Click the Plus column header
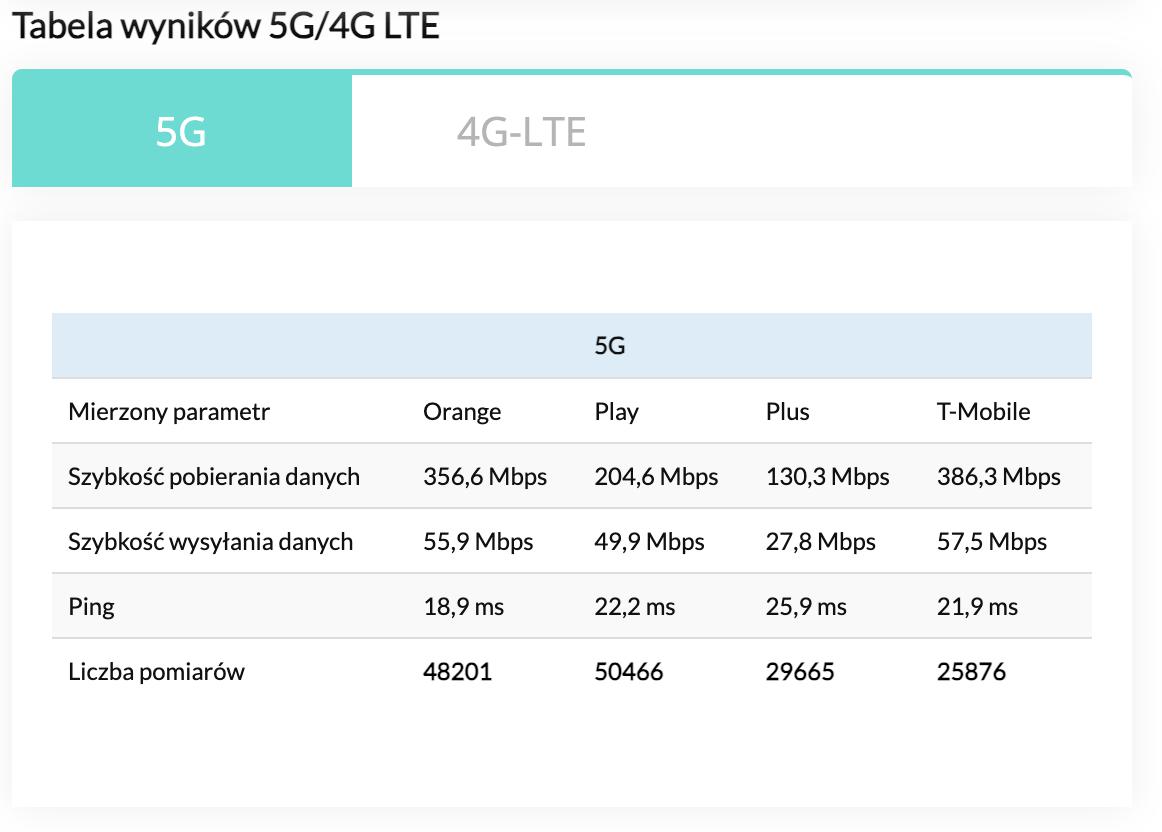This screenshot has height=832, width=1162. pyautogui.click(x=787, y=411)
